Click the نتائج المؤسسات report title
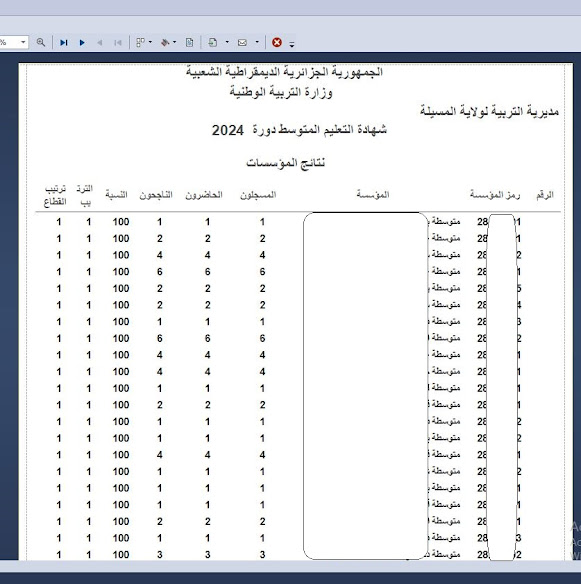Image resolution: width=581 pixels, height=584 pixels. [286, 163]
